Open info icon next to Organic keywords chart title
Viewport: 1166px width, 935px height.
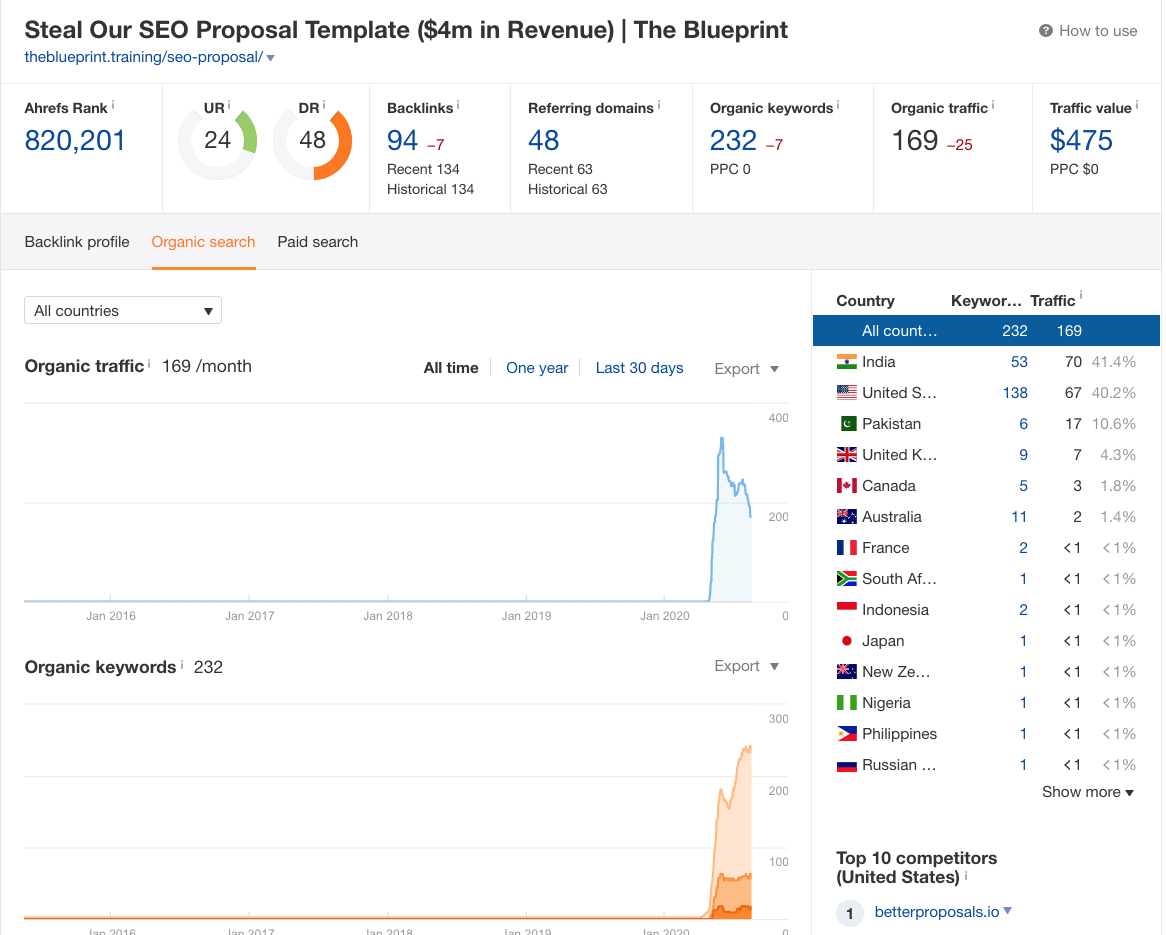181,664
